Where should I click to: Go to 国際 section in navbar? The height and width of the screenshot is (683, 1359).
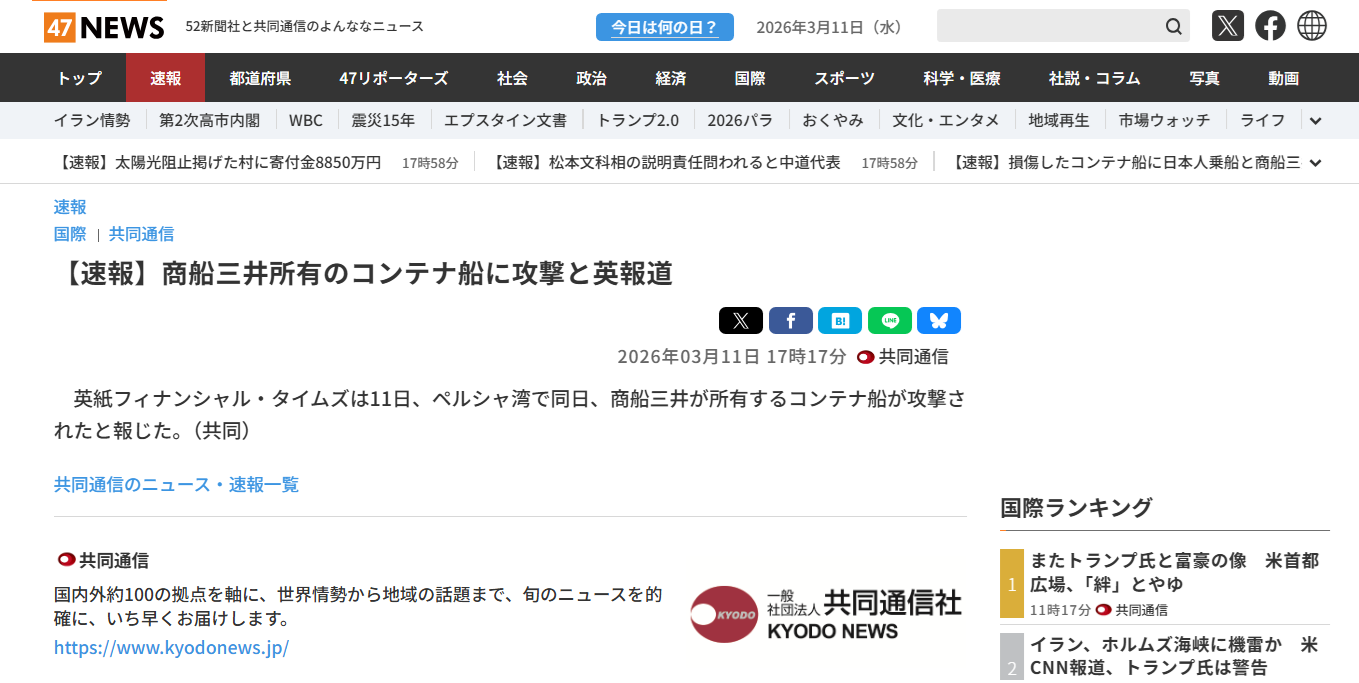coord(749,78)
